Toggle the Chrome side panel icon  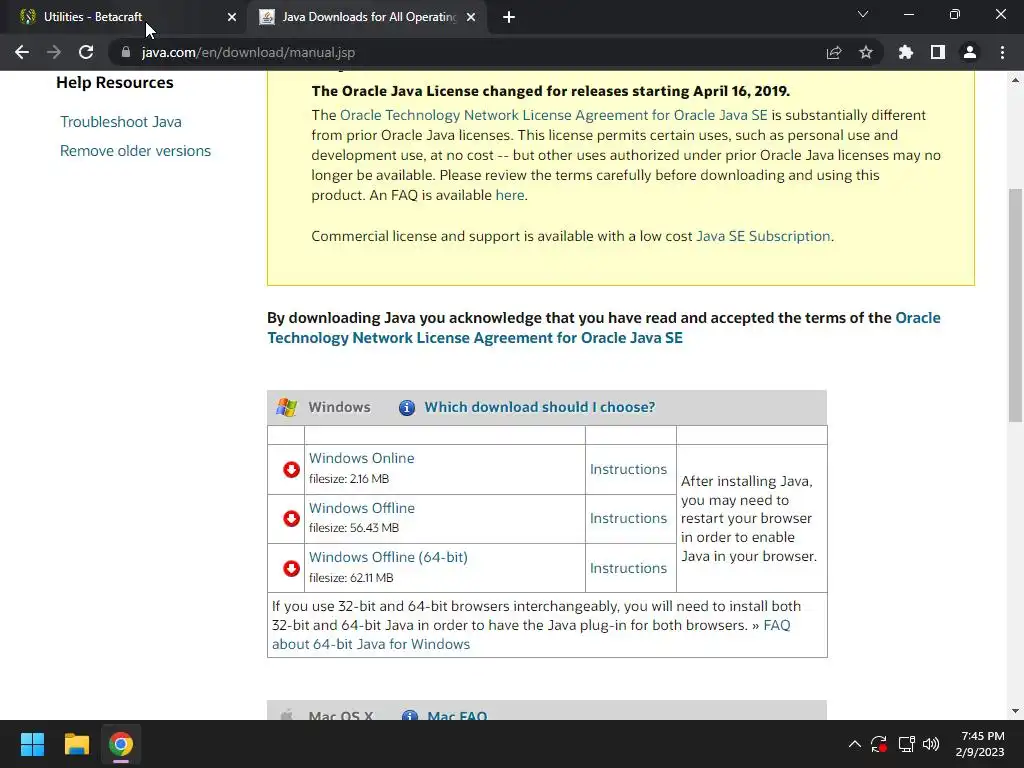coord(938,52)
